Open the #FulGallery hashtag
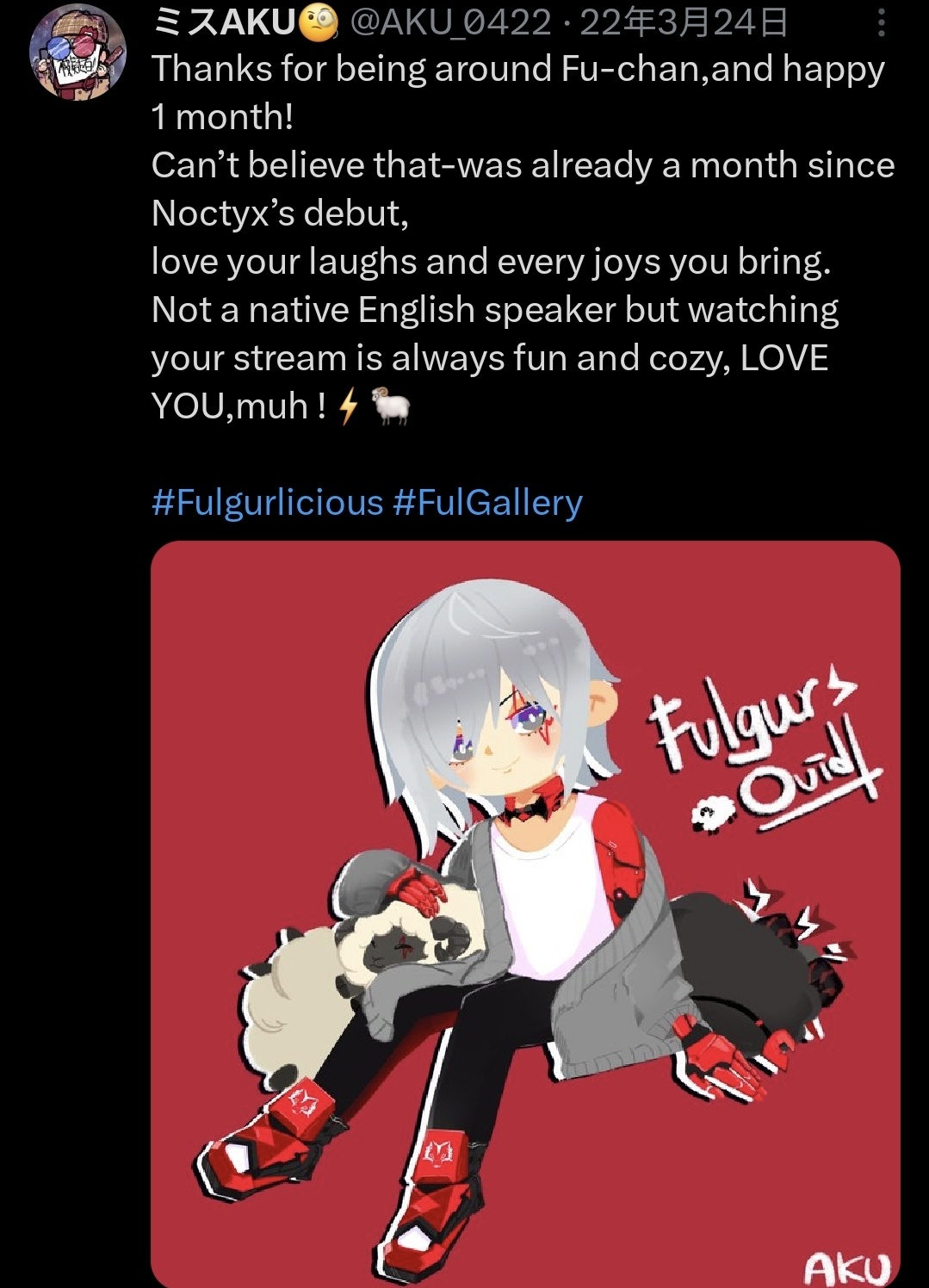 pyautogui.click(x=488, y=503)
